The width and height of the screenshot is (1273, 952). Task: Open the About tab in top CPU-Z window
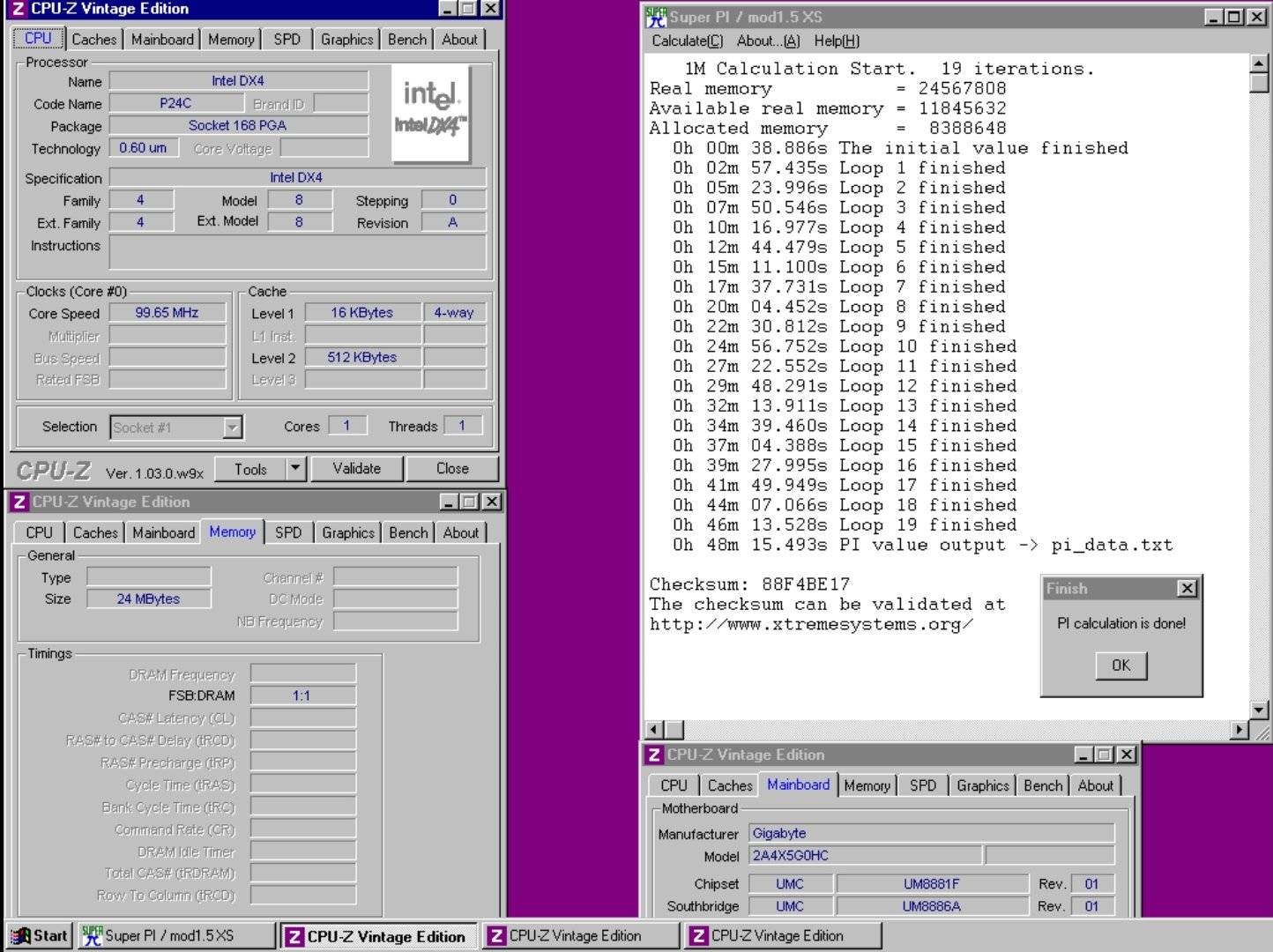click(459, 40)
